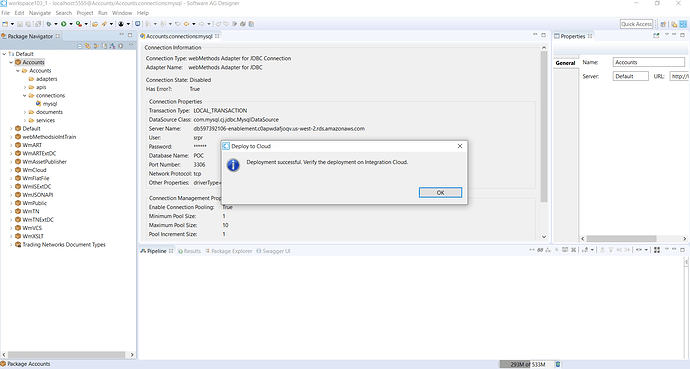The height and width of the screenshot is (369, 690).
Task: Collapse the connections folder
Action: tap(25, 95)
